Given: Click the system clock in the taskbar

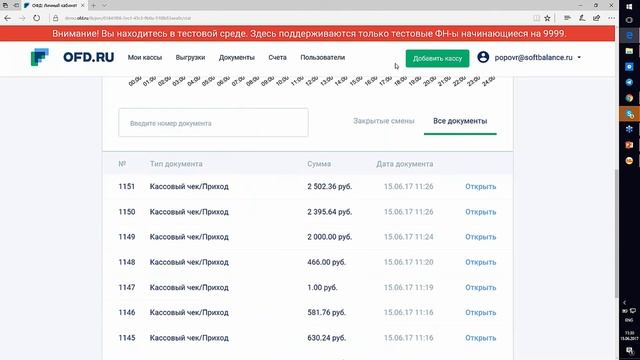Looking at the screenshot, I should [x=629, y=336].
